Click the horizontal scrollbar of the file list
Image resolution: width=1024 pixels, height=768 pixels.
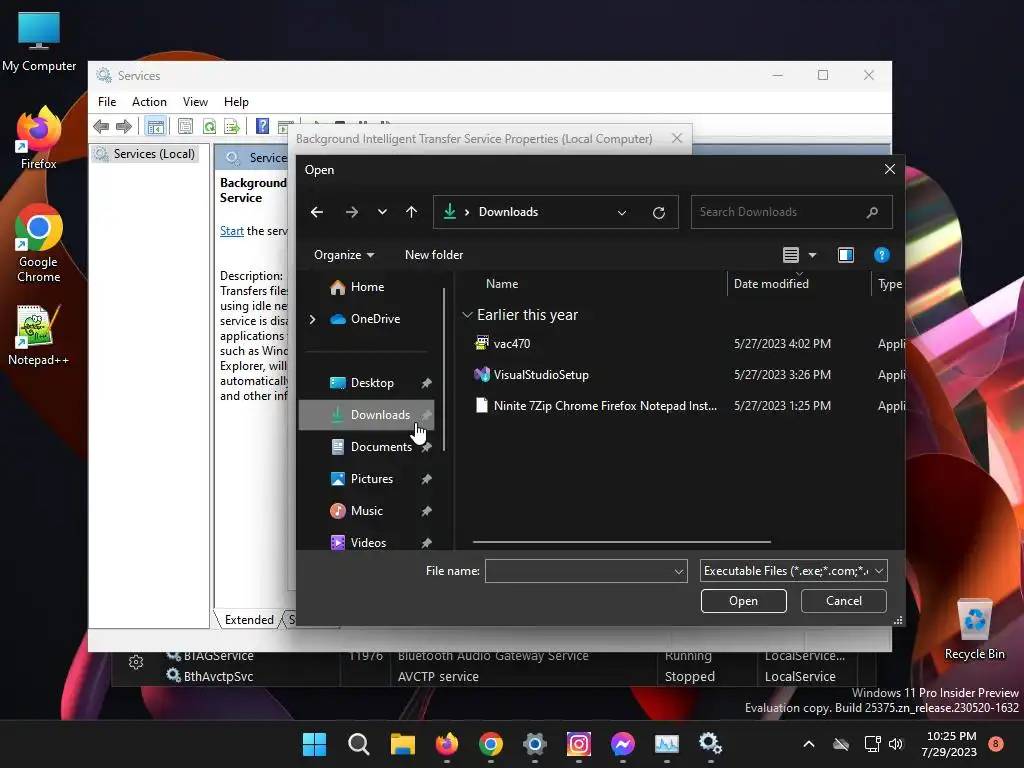pos(622,541)
